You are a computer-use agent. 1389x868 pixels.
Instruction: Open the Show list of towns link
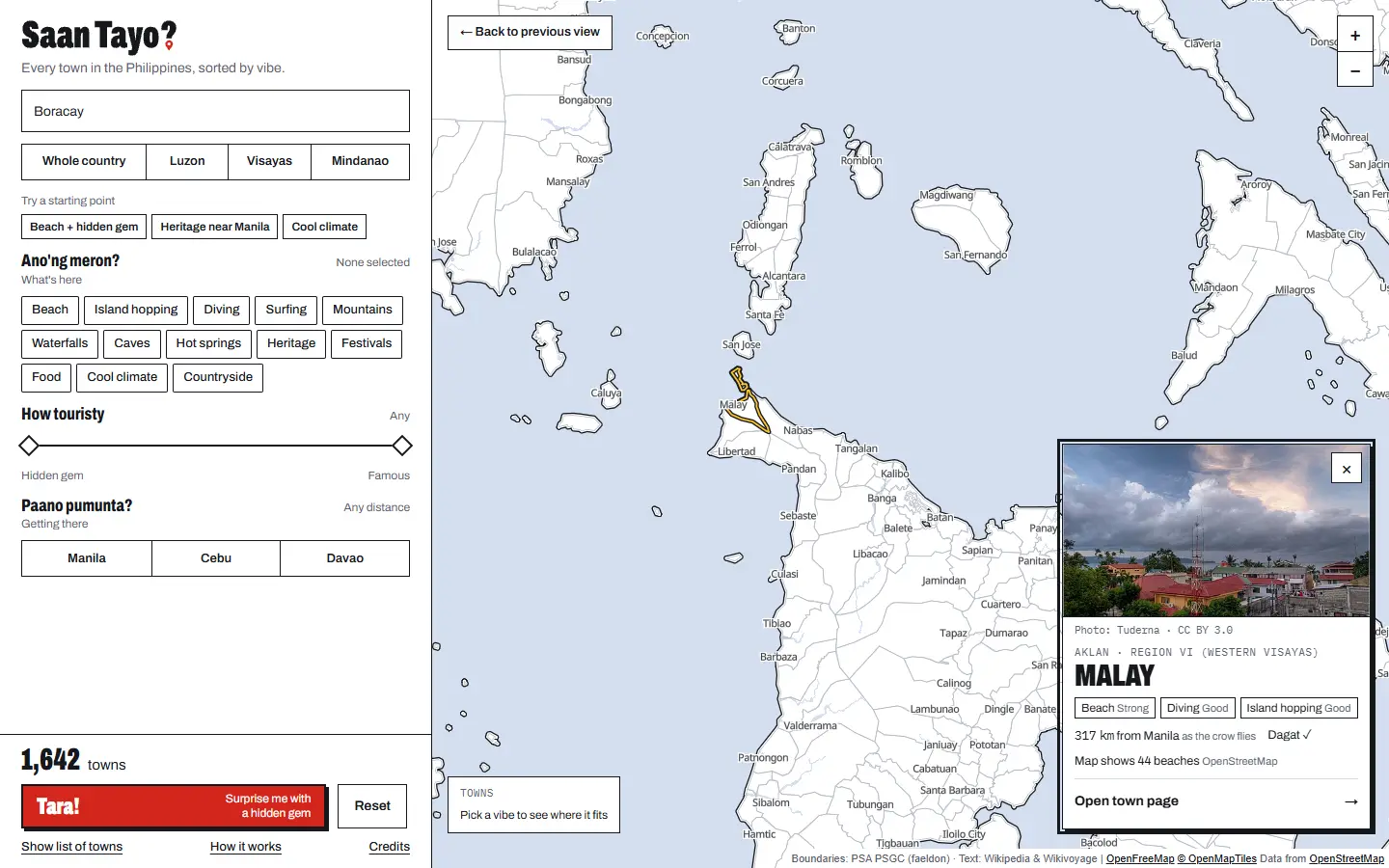[72, 847]
